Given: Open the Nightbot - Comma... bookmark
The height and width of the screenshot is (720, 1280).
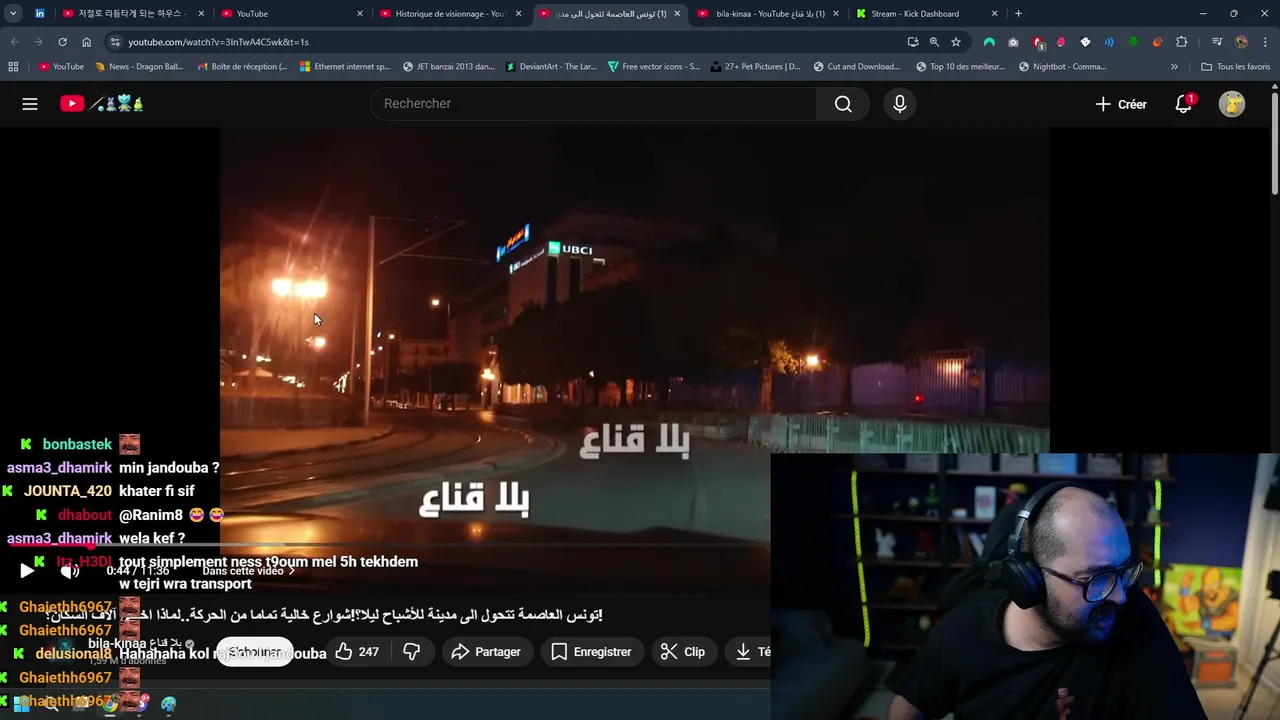Looking at the screenshot, I should point(1062,67).
